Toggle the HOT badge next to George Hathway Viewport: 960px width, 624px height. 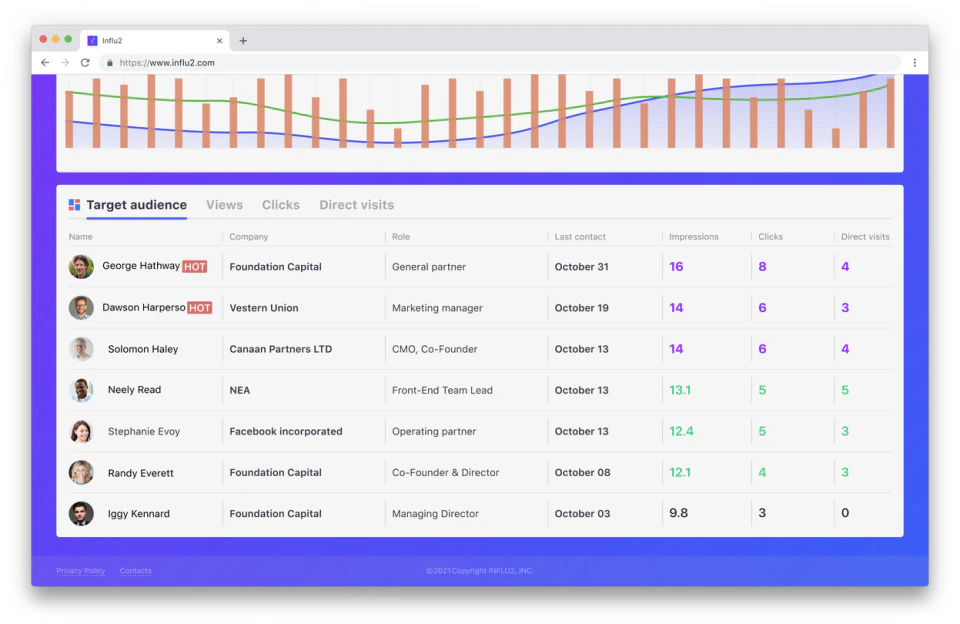pyautogui.click(x=195, y=266)
